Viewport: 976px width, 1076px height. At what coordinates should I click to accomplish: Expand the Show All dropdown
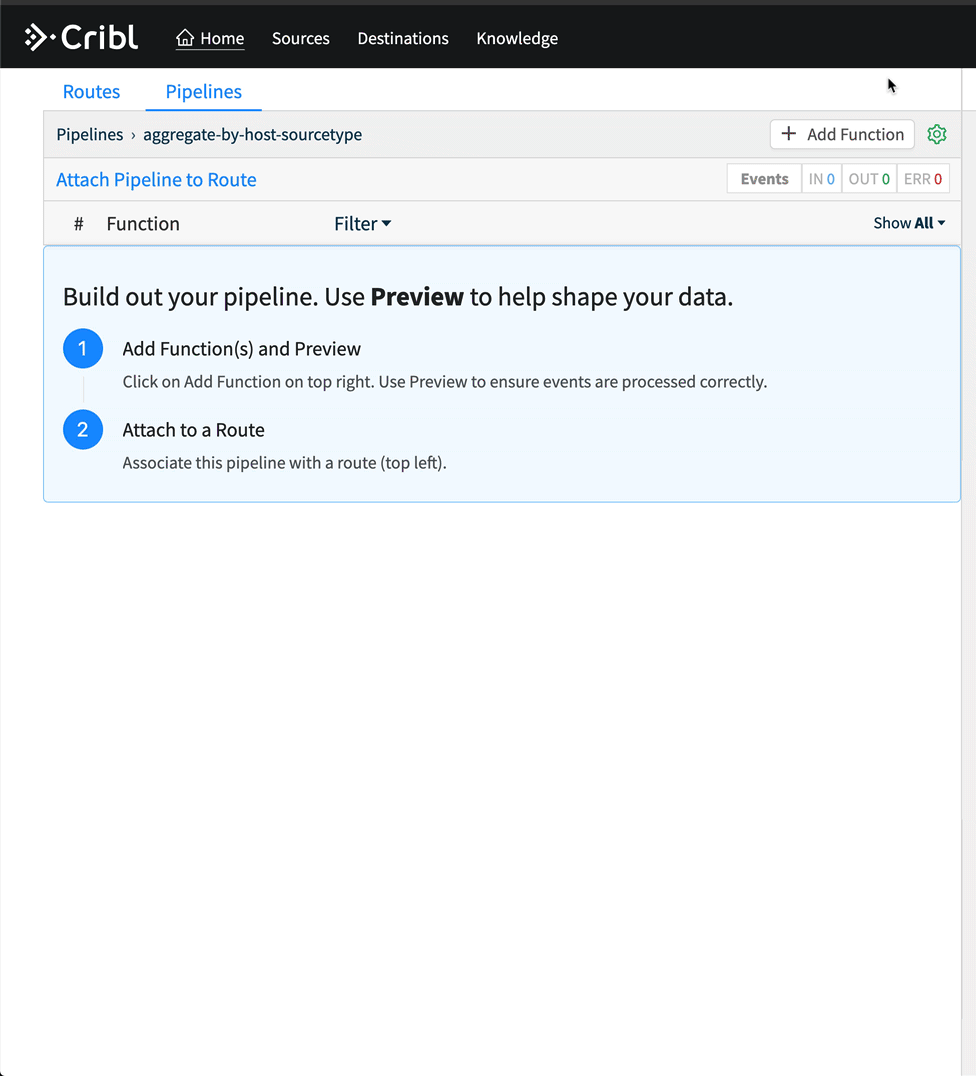[908, 223]
